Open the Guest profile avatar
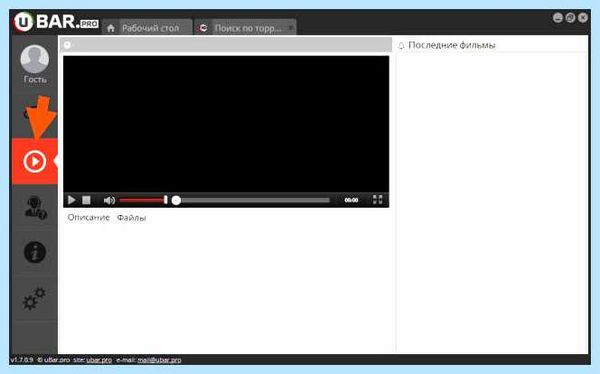The width and height of the screenshot is (600, 374). click(35, 59)
